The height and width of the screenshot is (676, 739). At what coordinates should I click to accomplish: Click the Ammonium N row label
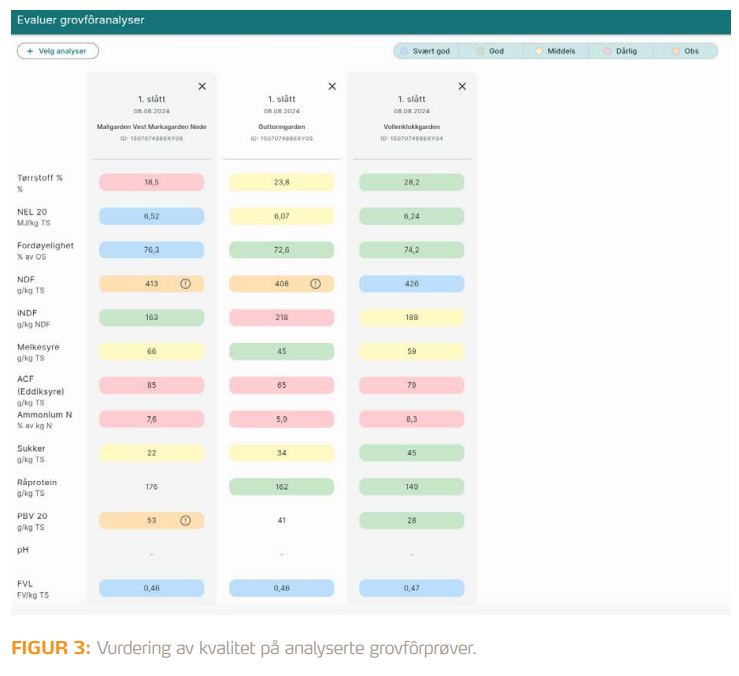(44, 415)
